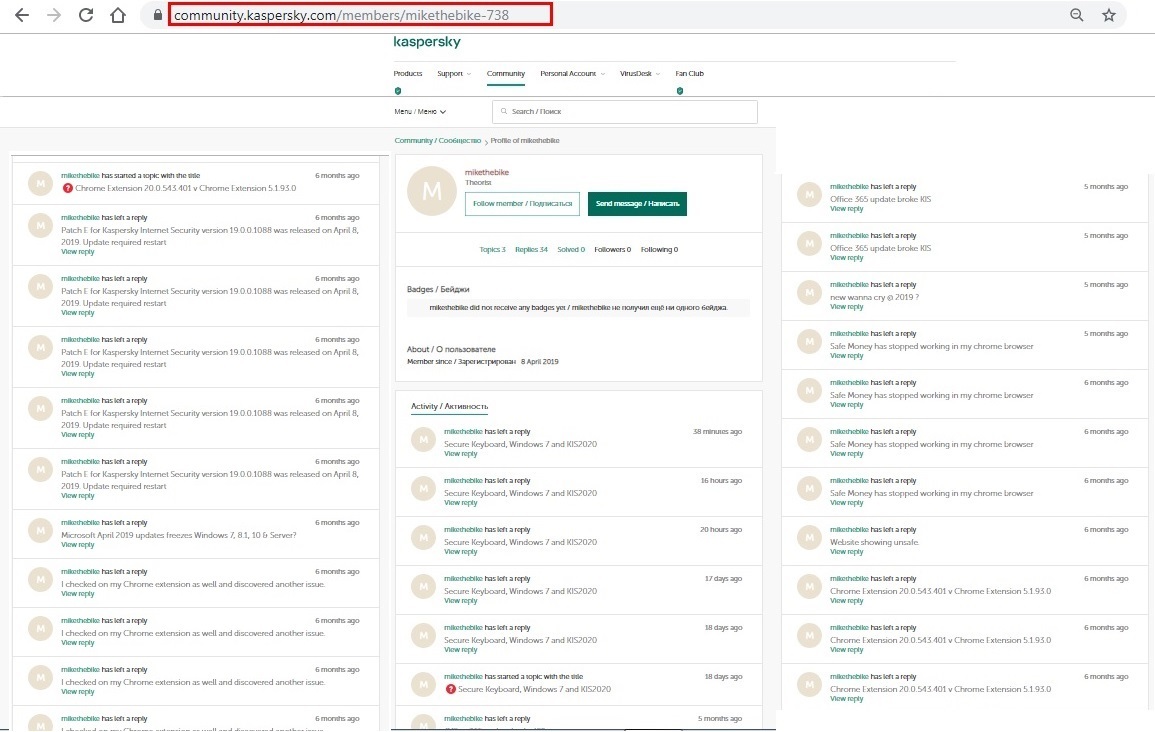Screen dimensions: 1155x732
Task: Reload the current page
Action: 85,15
